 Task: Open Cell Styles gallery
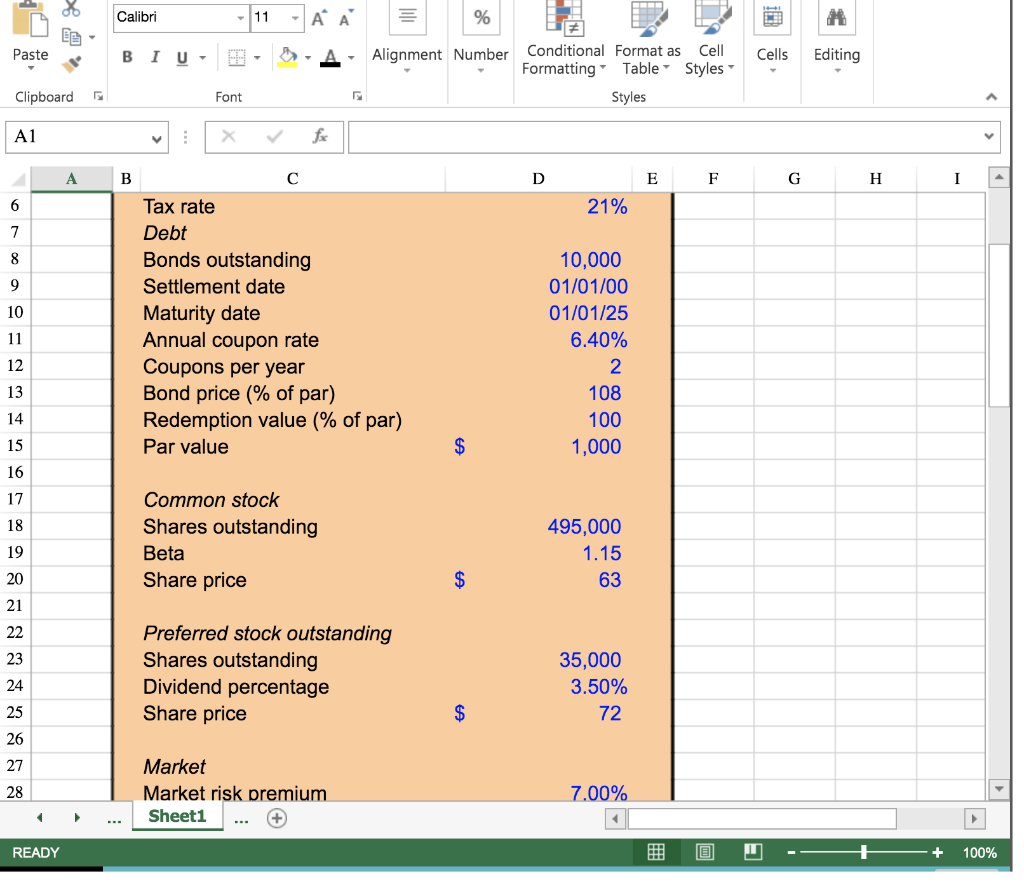coord(710,47)
